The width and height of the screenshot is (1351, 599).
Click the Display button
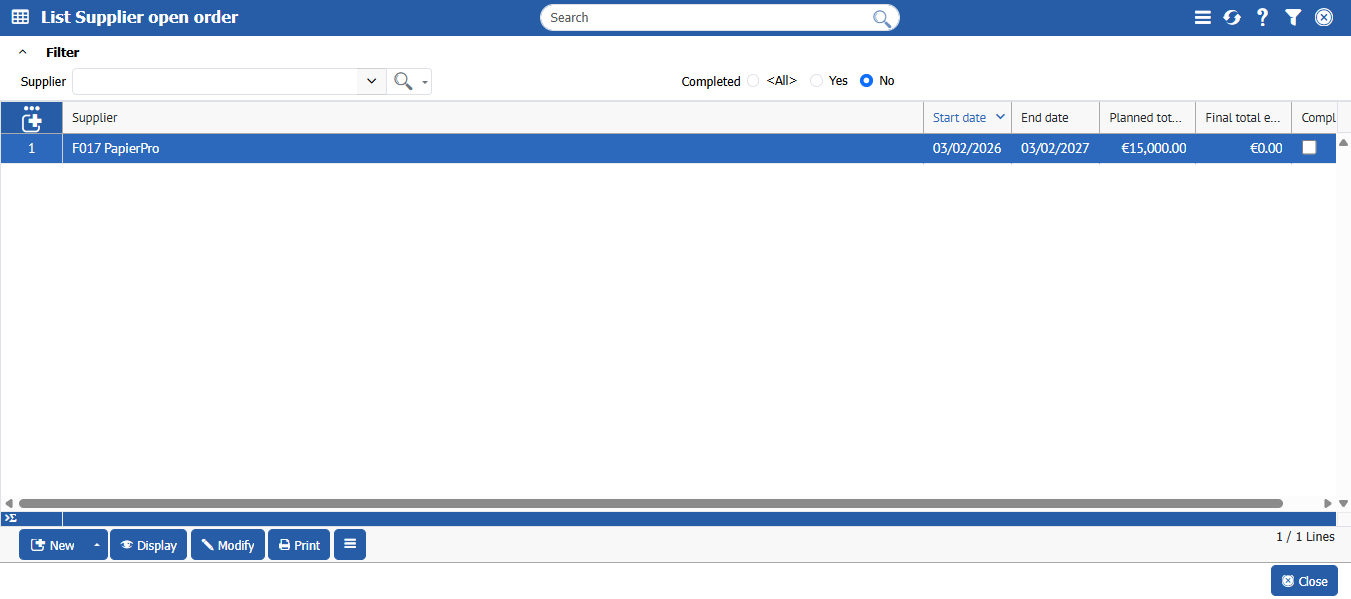click(x=148, y=545)
